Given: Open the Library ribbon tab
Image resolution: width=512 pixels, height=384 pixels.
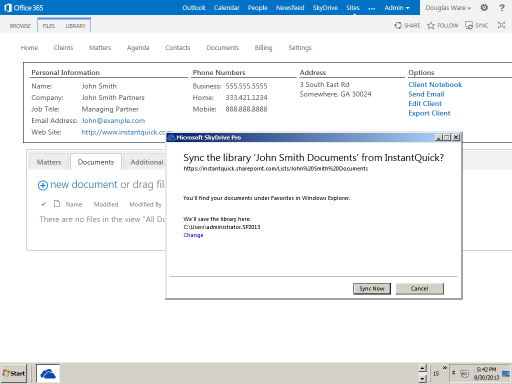Looking at the screenshot, I should pyautogui.click(x=76, y=26).
